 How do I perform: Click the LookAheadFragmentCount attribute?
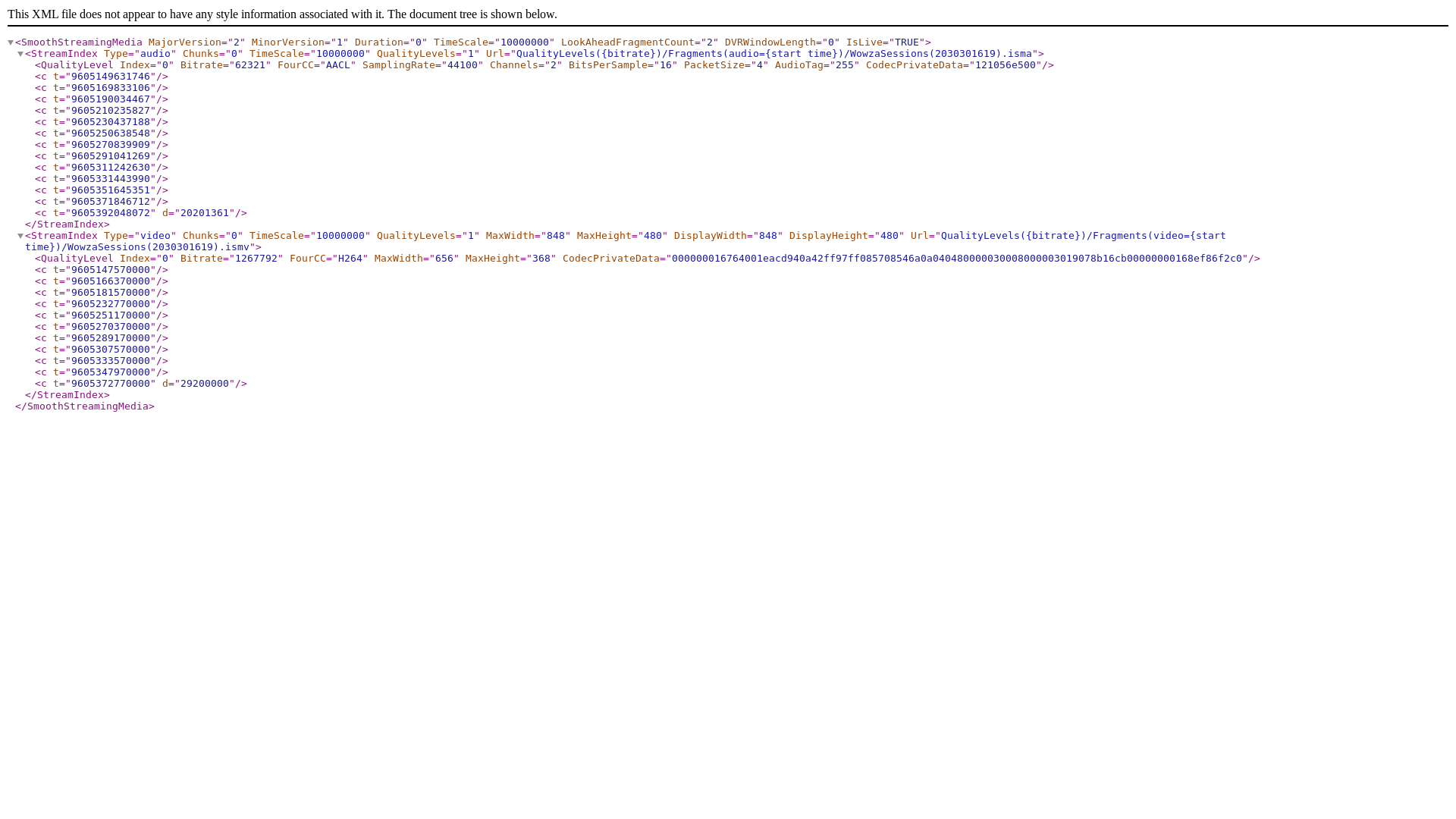(x=639, y=42)
